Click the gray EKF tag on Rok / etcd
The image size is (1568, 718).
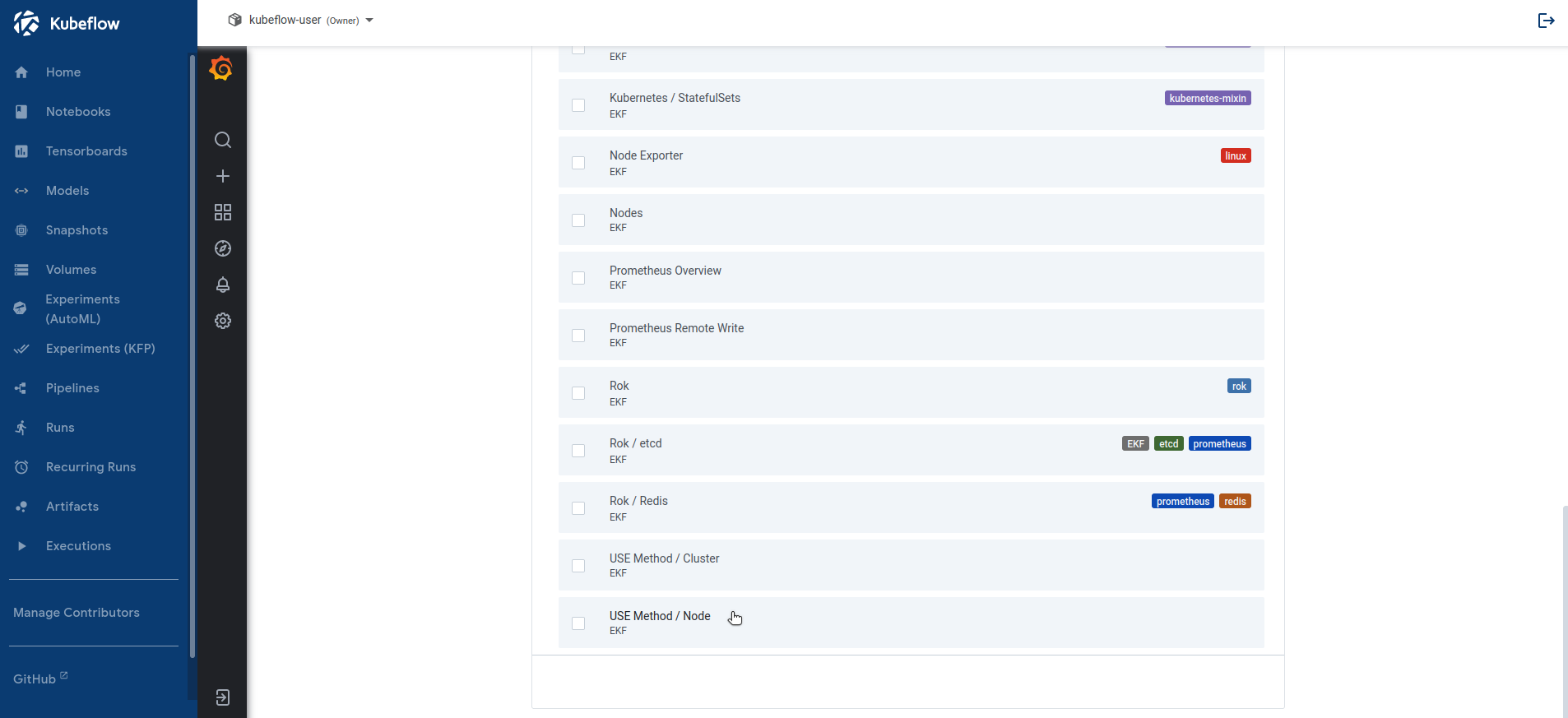1135,443
